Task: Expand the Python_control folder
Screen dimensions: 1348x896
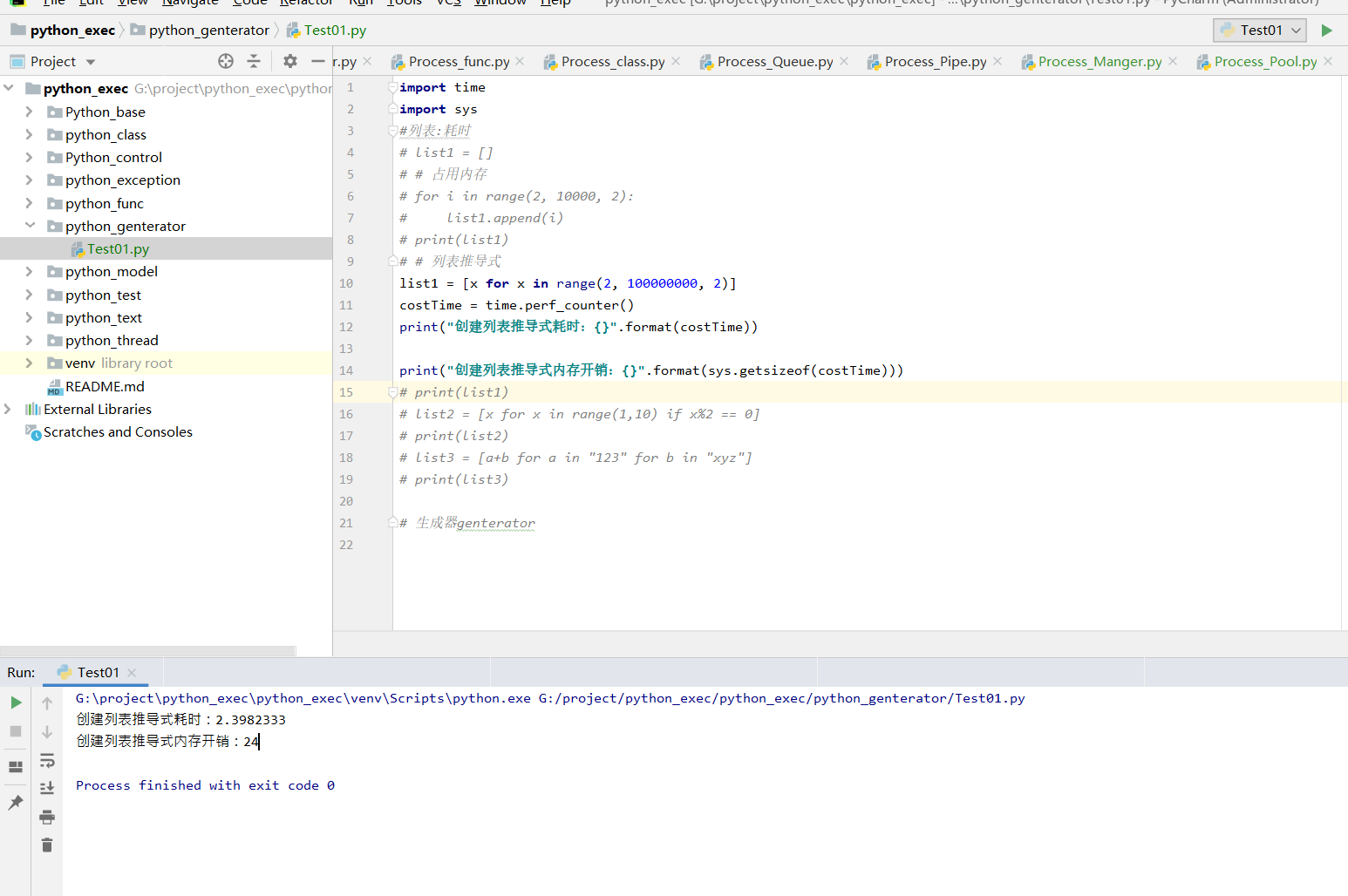Action: (30, 157)
